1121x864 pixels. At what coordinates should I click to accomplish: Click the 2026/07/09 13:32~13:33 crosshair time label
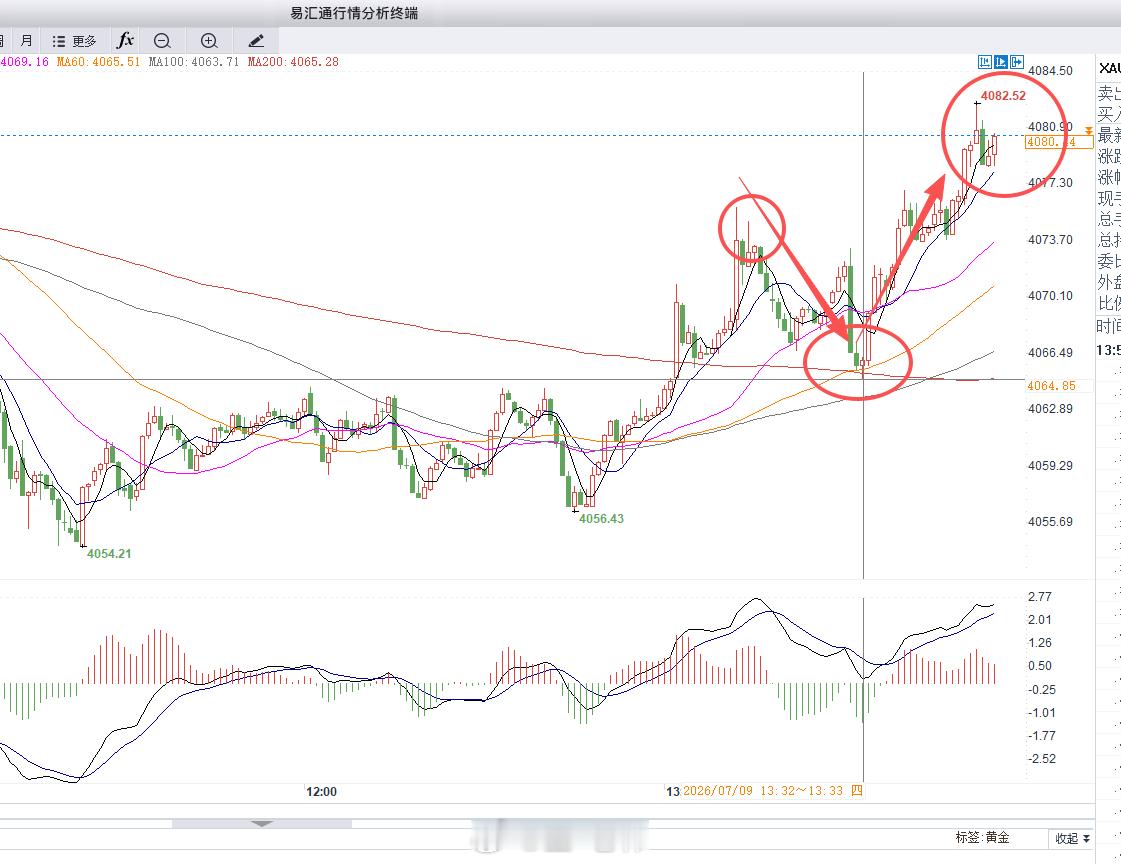point(773,791)
